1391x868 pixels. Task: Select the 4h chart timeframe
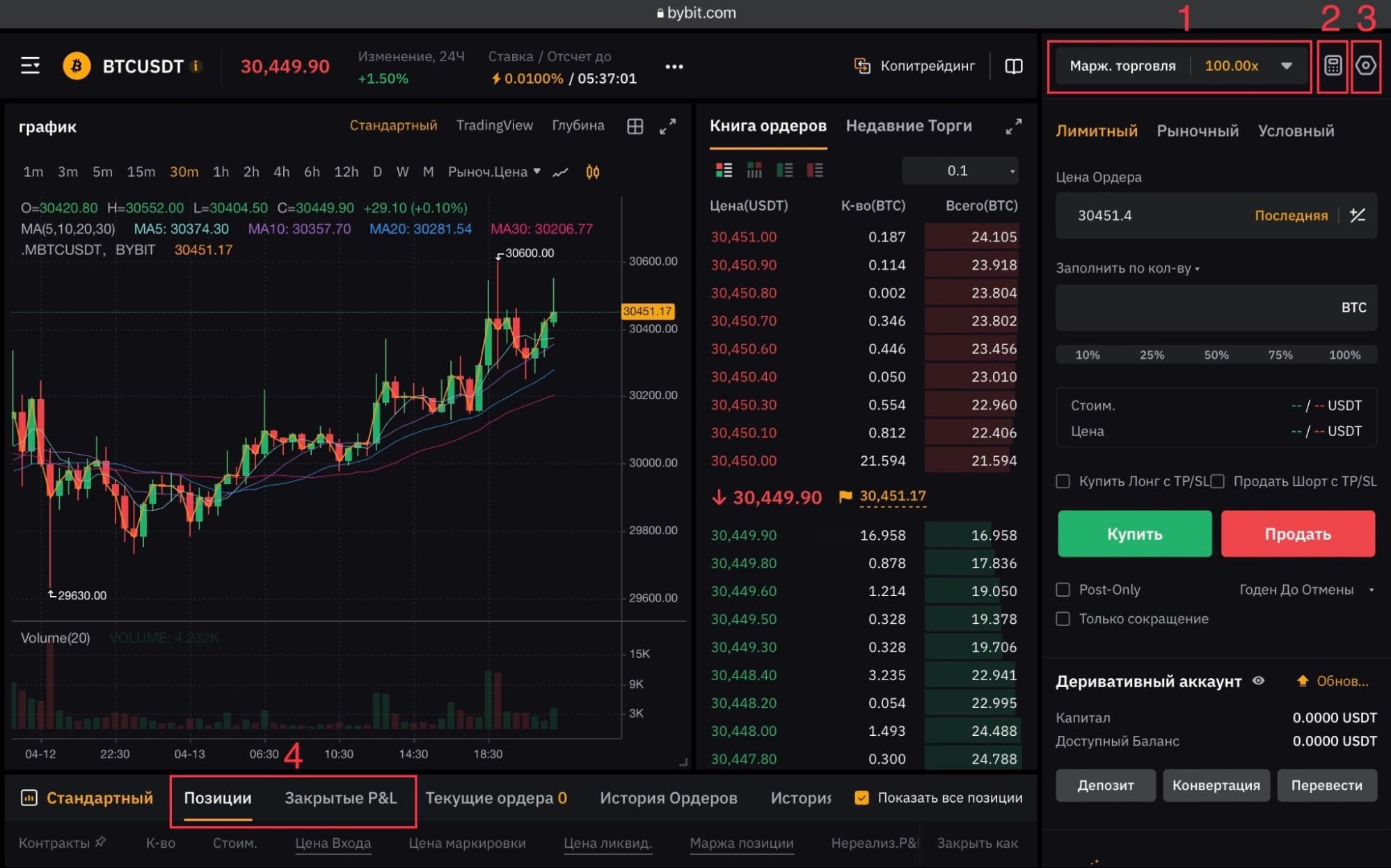[281, 172]
